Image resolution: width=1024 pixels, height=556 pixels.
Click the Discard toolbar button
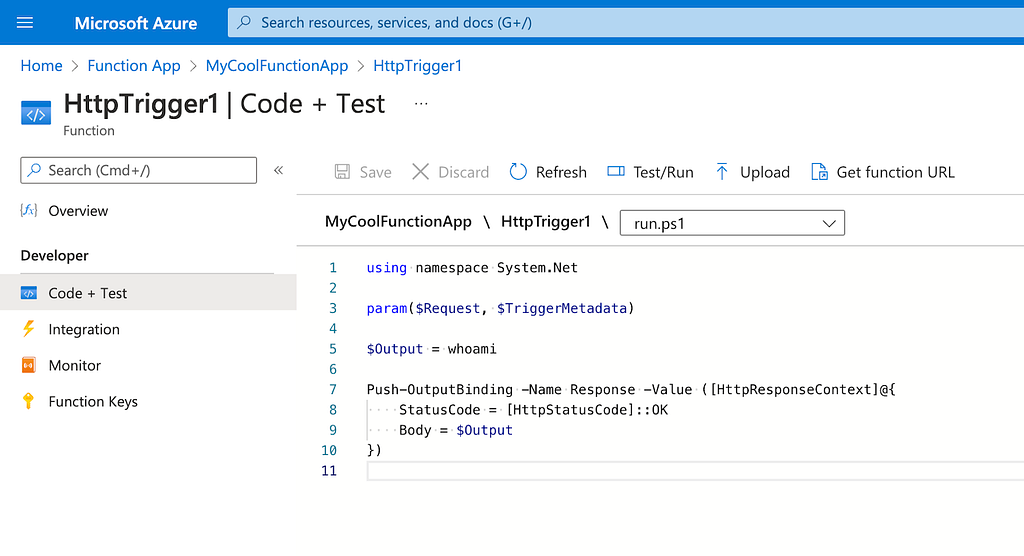451,172
